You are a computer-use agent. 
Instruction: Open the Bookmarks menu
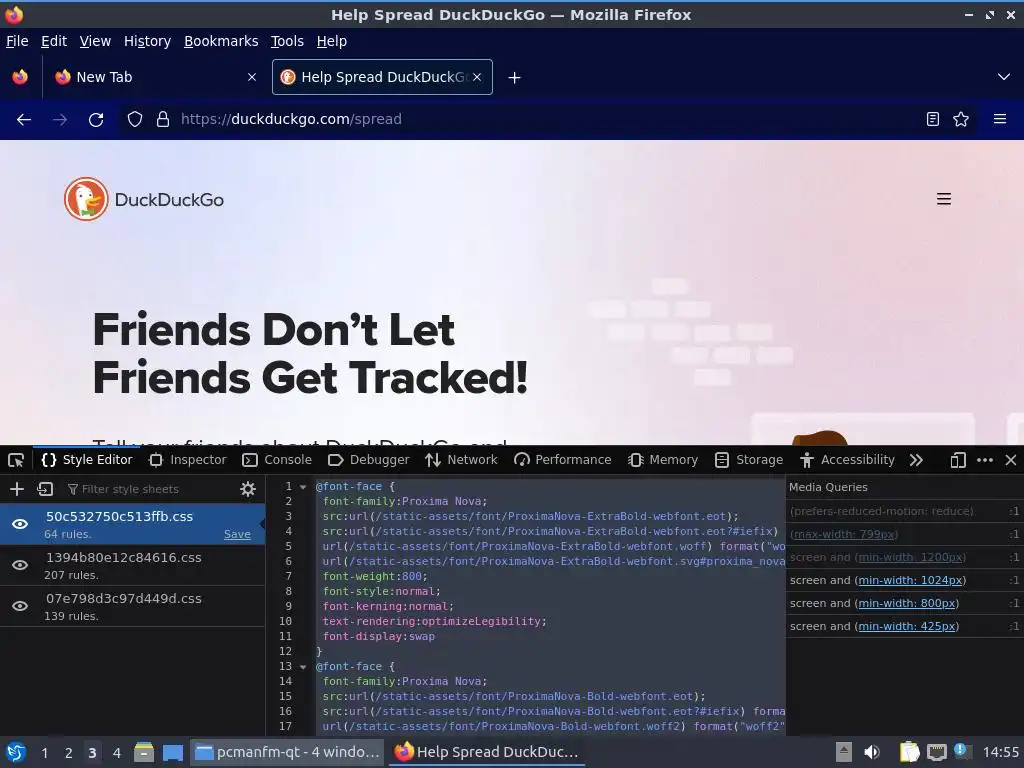221,41
